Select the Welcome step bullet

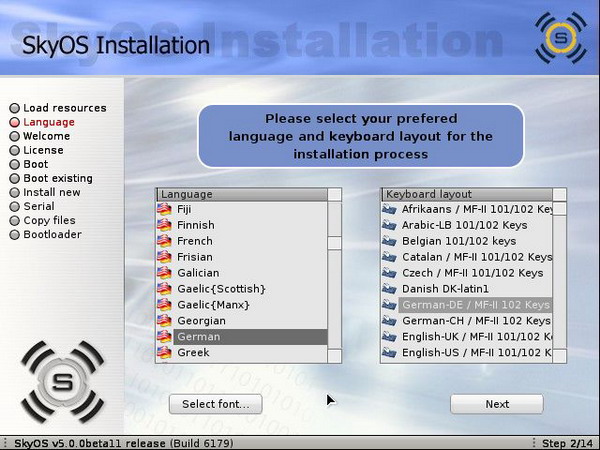tap(14, 136)
